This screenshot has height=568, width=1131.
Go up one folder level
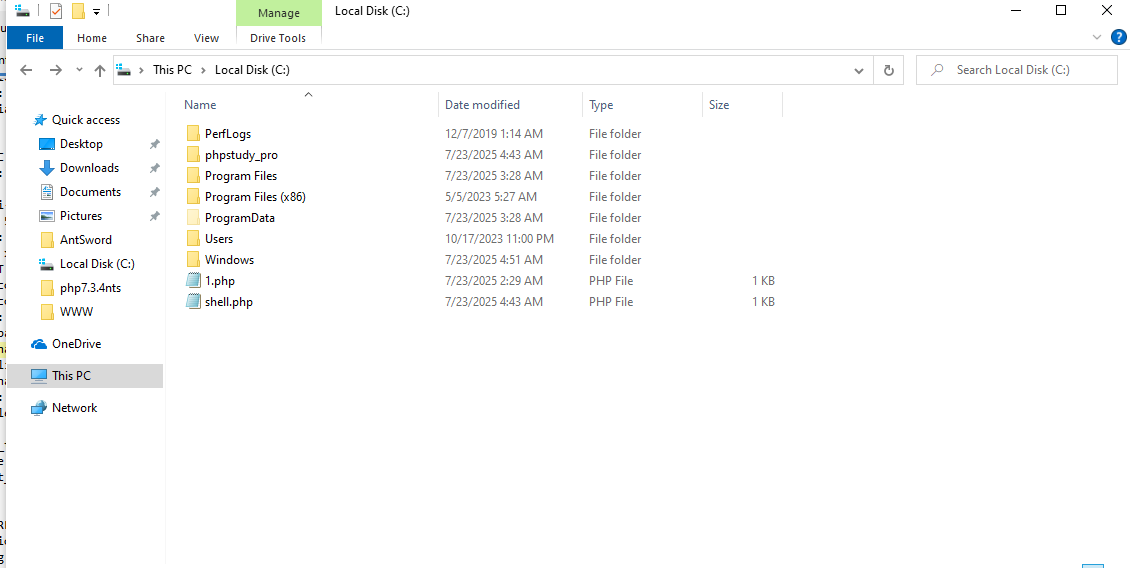coord(100,70)
